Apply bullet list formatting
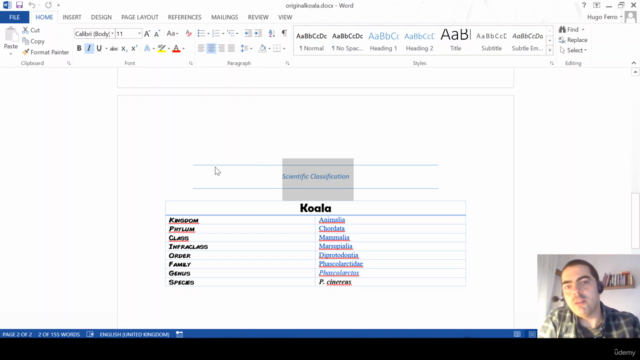Viewport: 640px width, 360px height. point(201,33)
